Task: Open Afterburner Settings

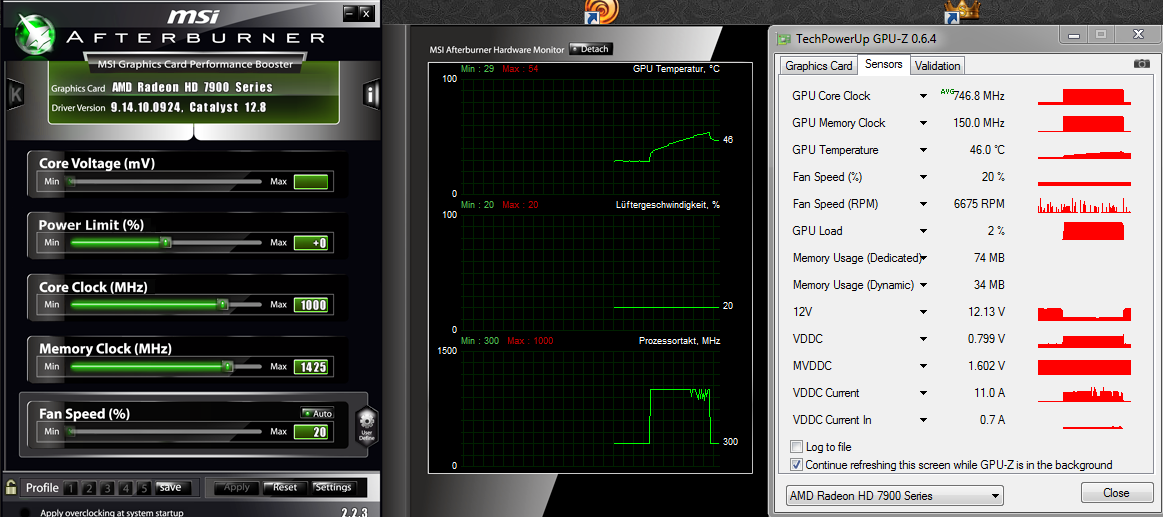Action: click(332, 487)
